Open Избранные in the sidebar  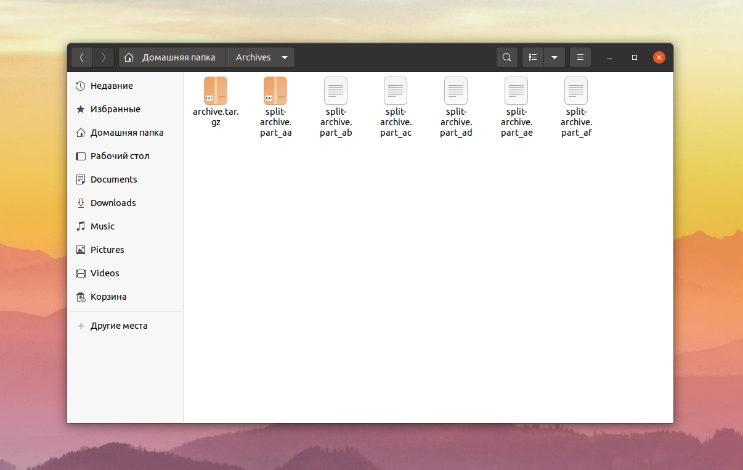(x=115, y=109)
